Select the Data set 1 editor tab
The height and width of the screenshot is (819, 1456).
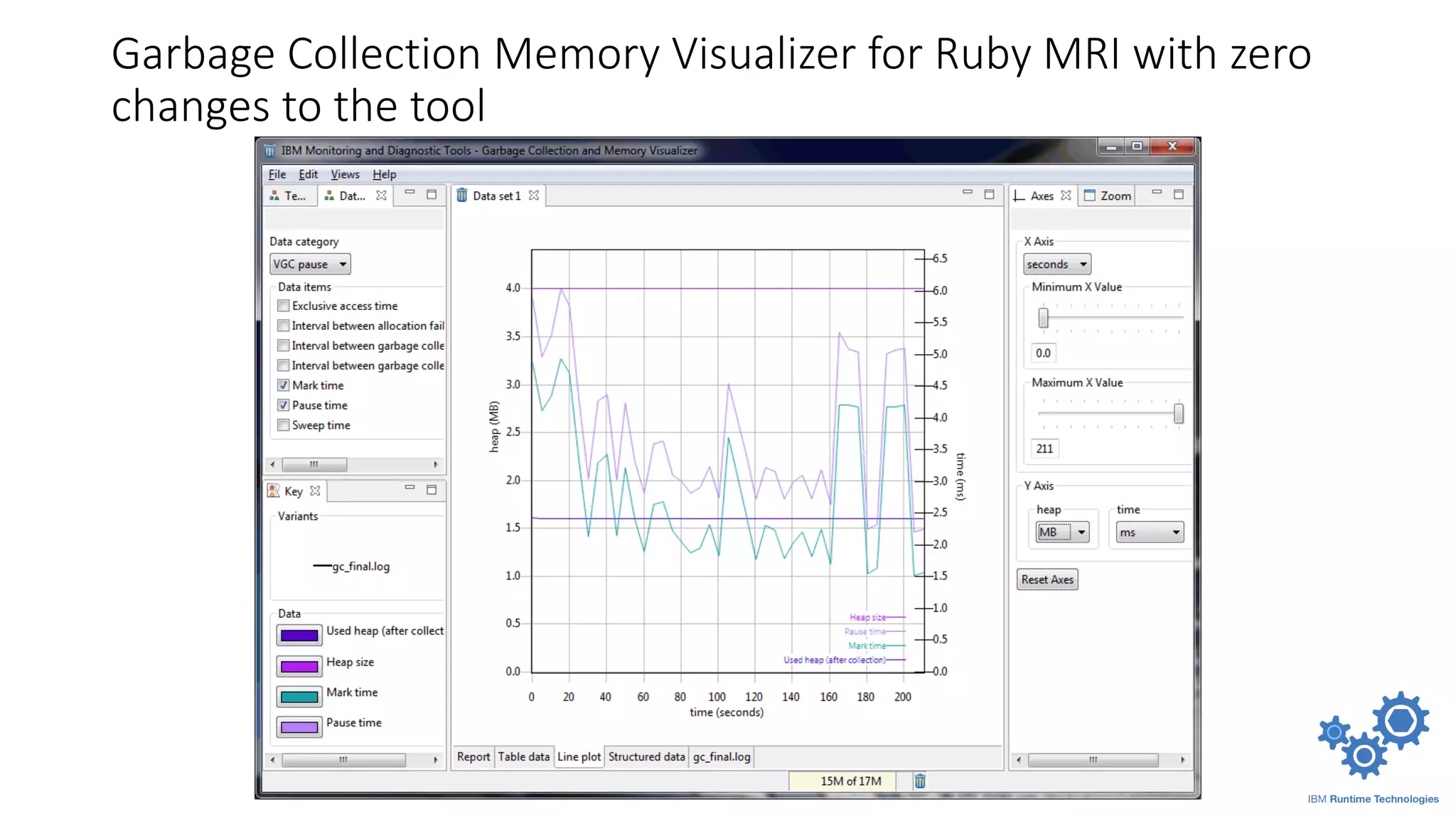coord(496,196)
